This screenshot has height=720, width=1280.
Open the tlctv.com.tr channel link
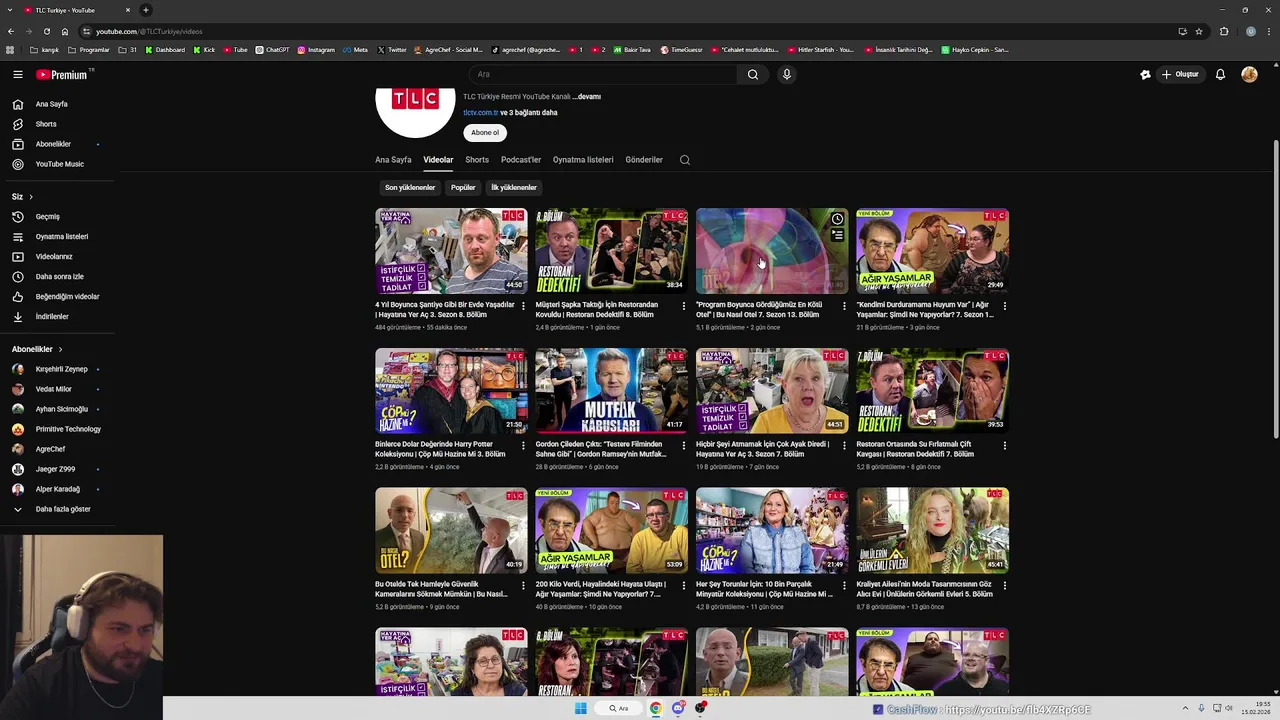(x=480, y=113)
